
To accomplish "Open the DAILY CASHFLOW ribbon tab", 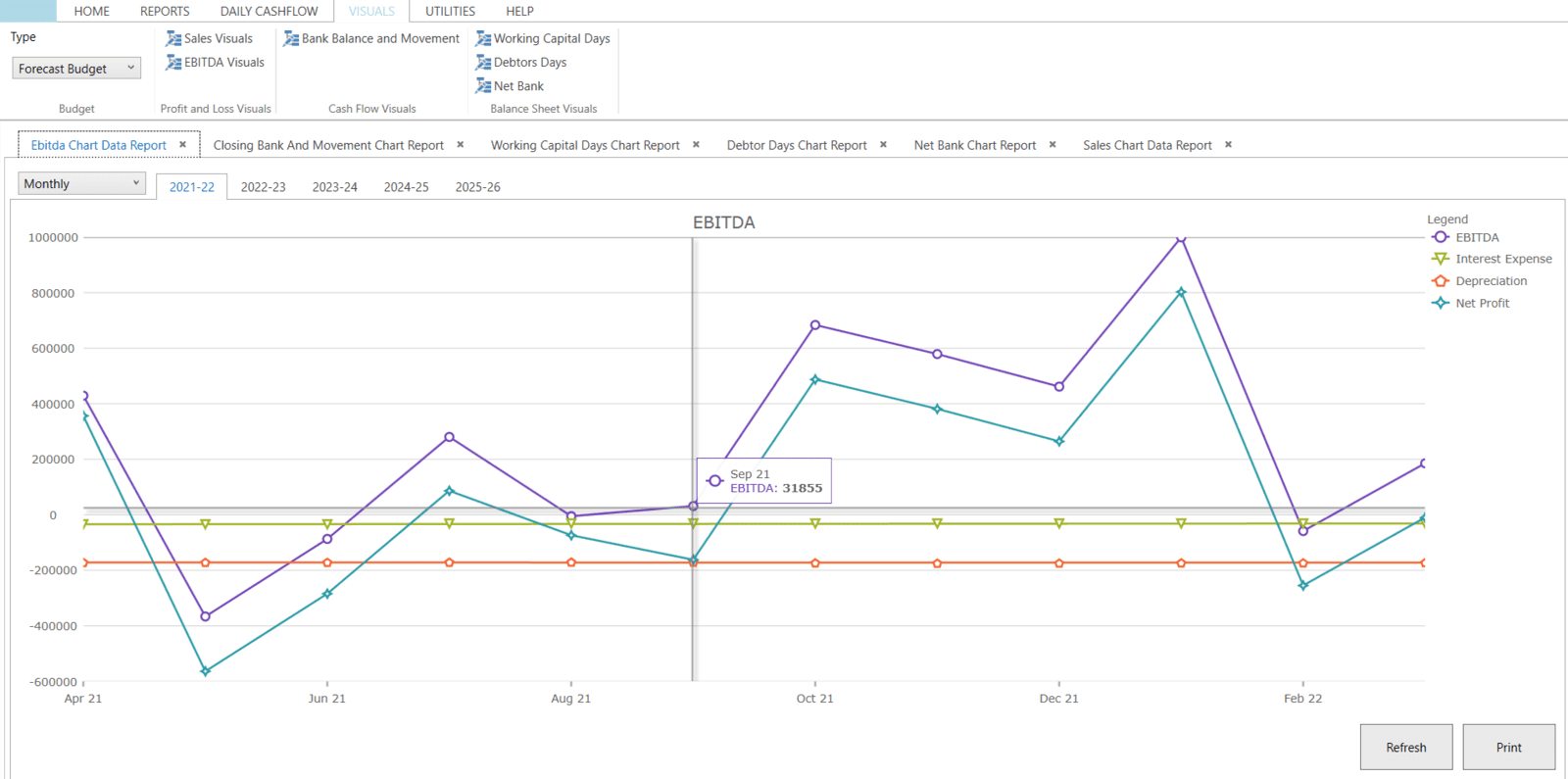I will (x=269, y=12).
